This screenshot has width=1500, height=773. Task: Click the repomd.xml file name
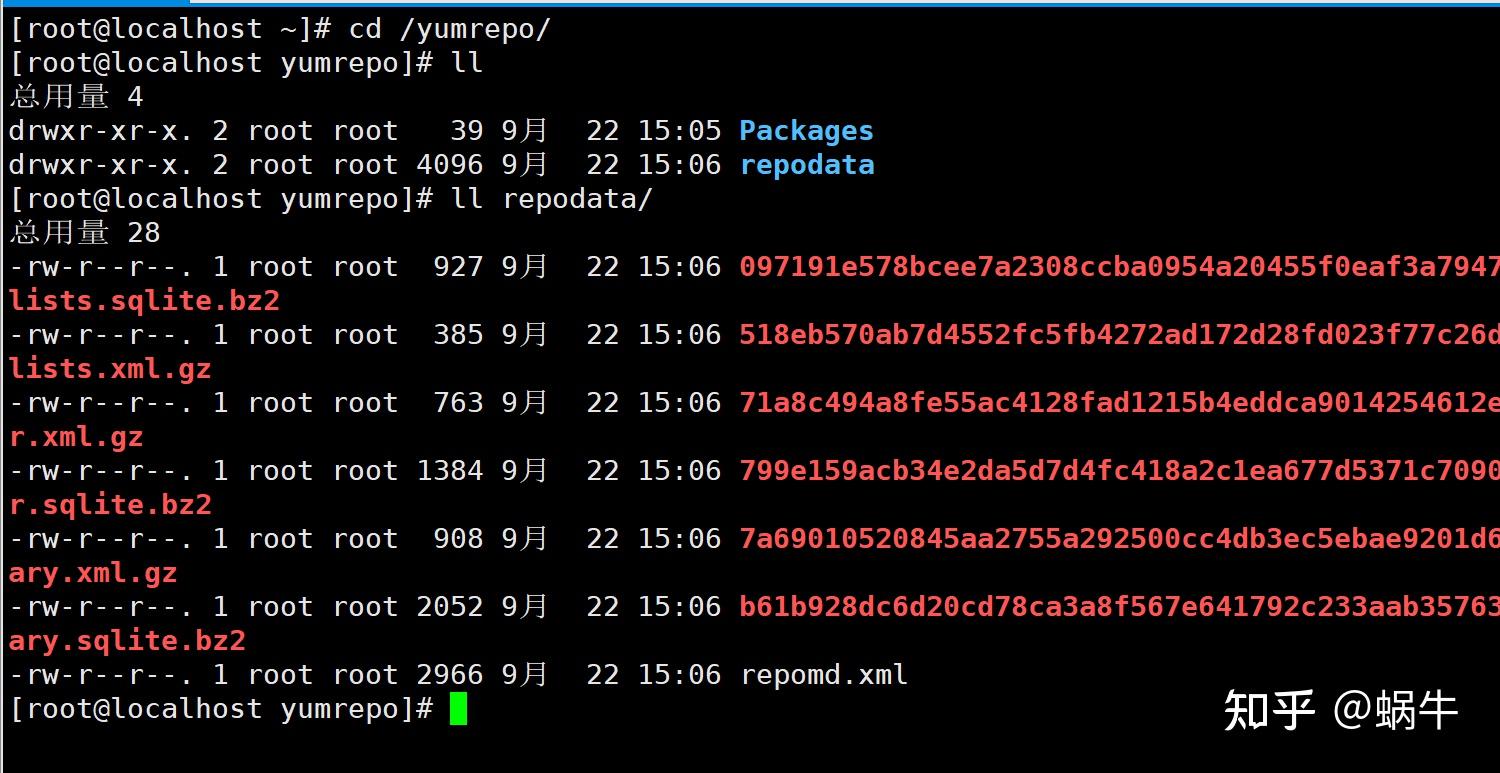(823, 675)
